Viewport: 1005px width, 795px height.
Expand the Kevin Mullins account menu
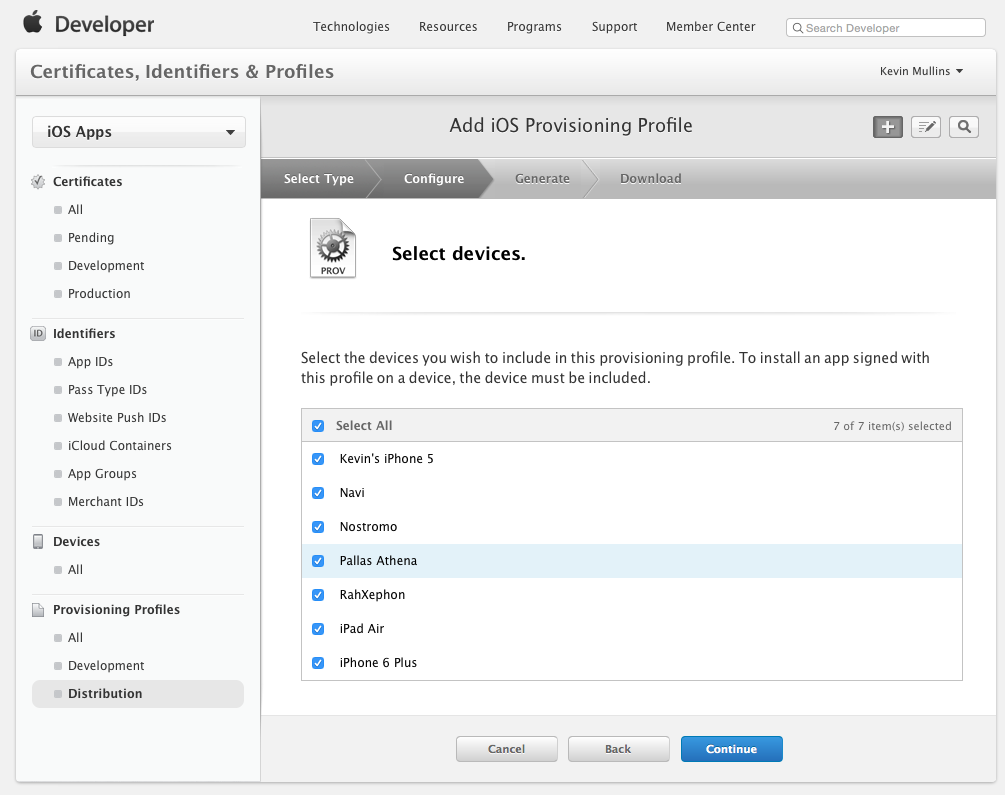point(921,71)
